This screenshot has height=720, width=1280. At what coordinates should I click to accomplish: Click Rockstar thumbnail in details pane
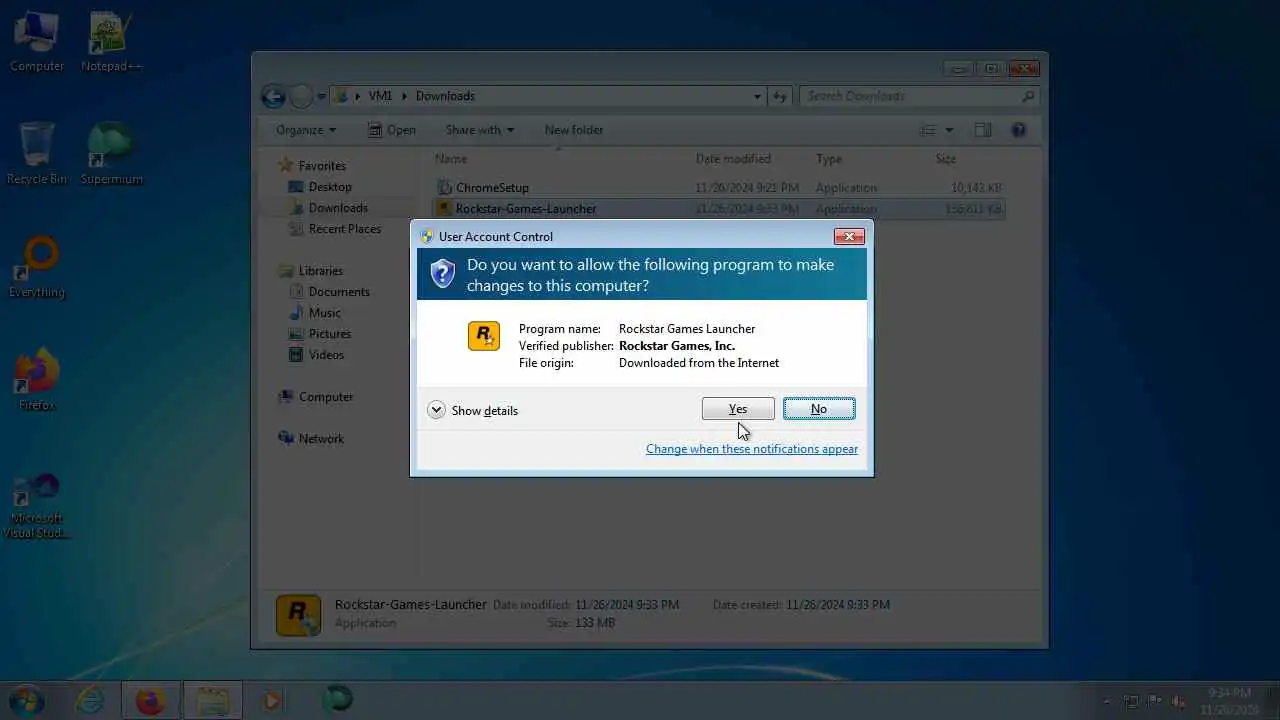point(298,615)
